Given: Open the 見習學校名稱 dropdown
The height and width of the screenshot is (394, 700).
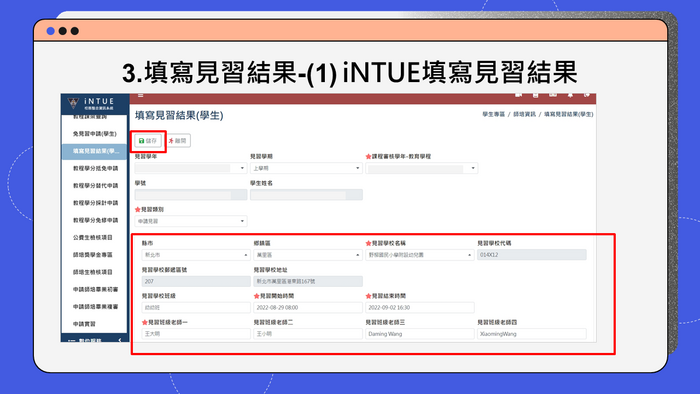Looking at the screenshot, I should [420, 255].
